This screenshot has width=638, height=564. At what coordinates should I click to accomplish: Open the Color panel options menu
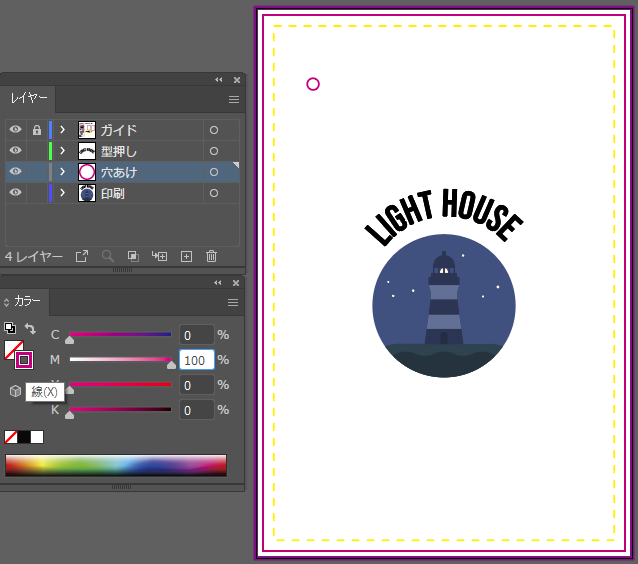233,302
